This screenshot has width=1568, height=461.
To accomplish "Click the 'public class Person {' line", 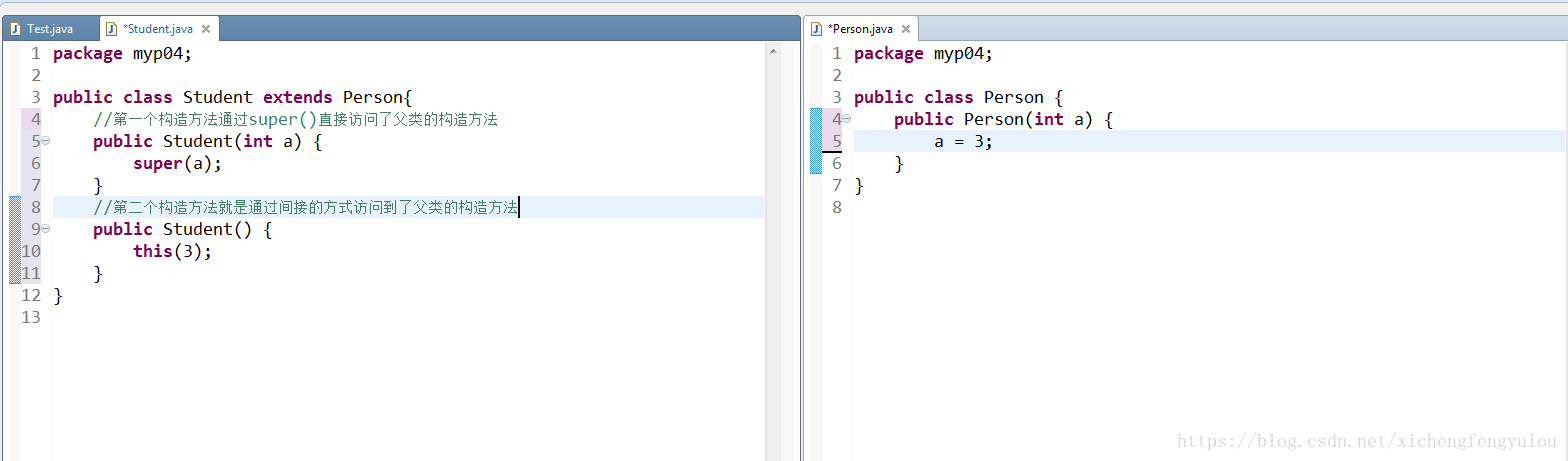I will tap(958, 97).
